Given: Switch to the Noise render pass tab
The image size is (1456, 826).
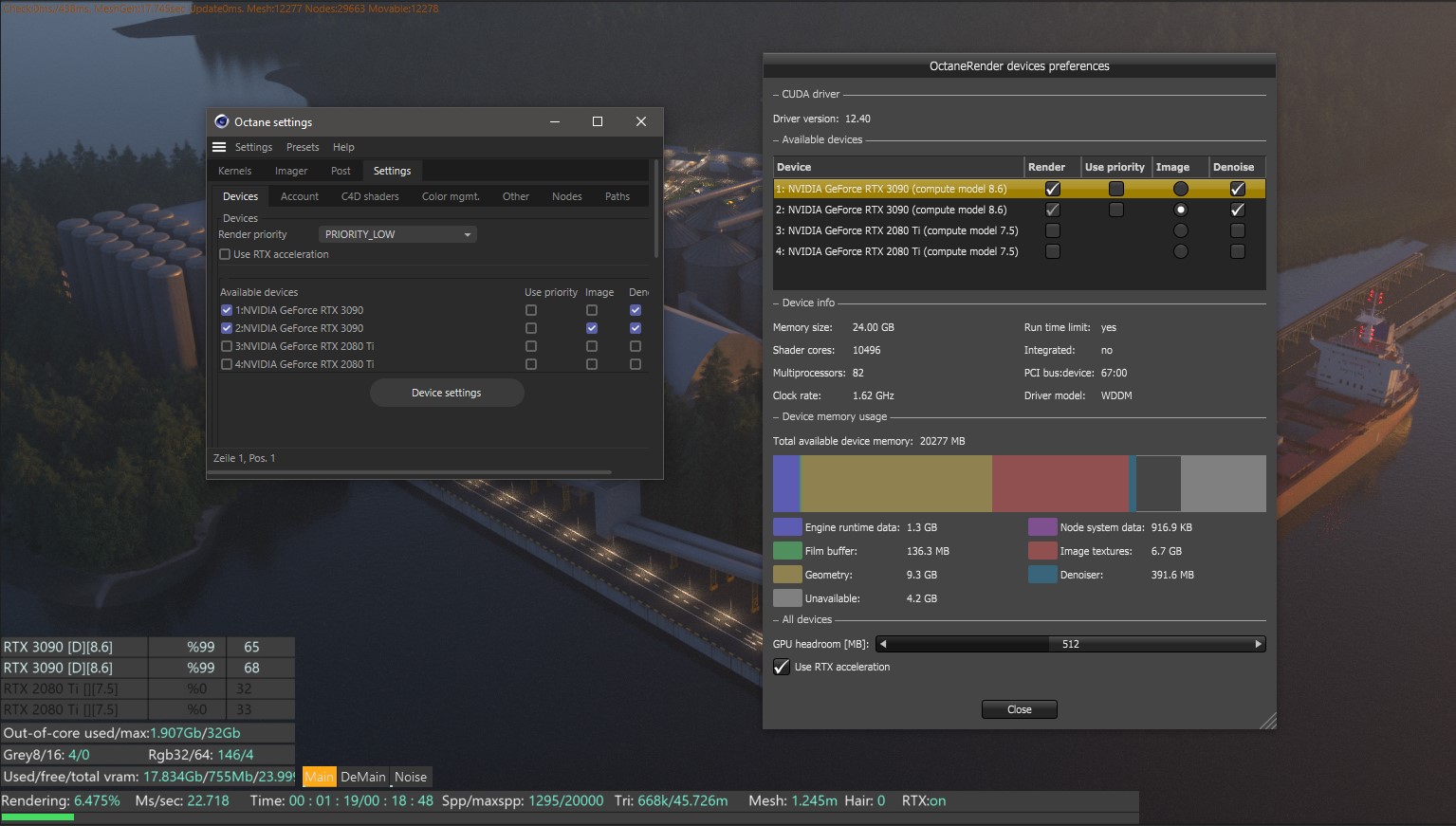Looking at the screenshot, I should [x=411, y=777].
